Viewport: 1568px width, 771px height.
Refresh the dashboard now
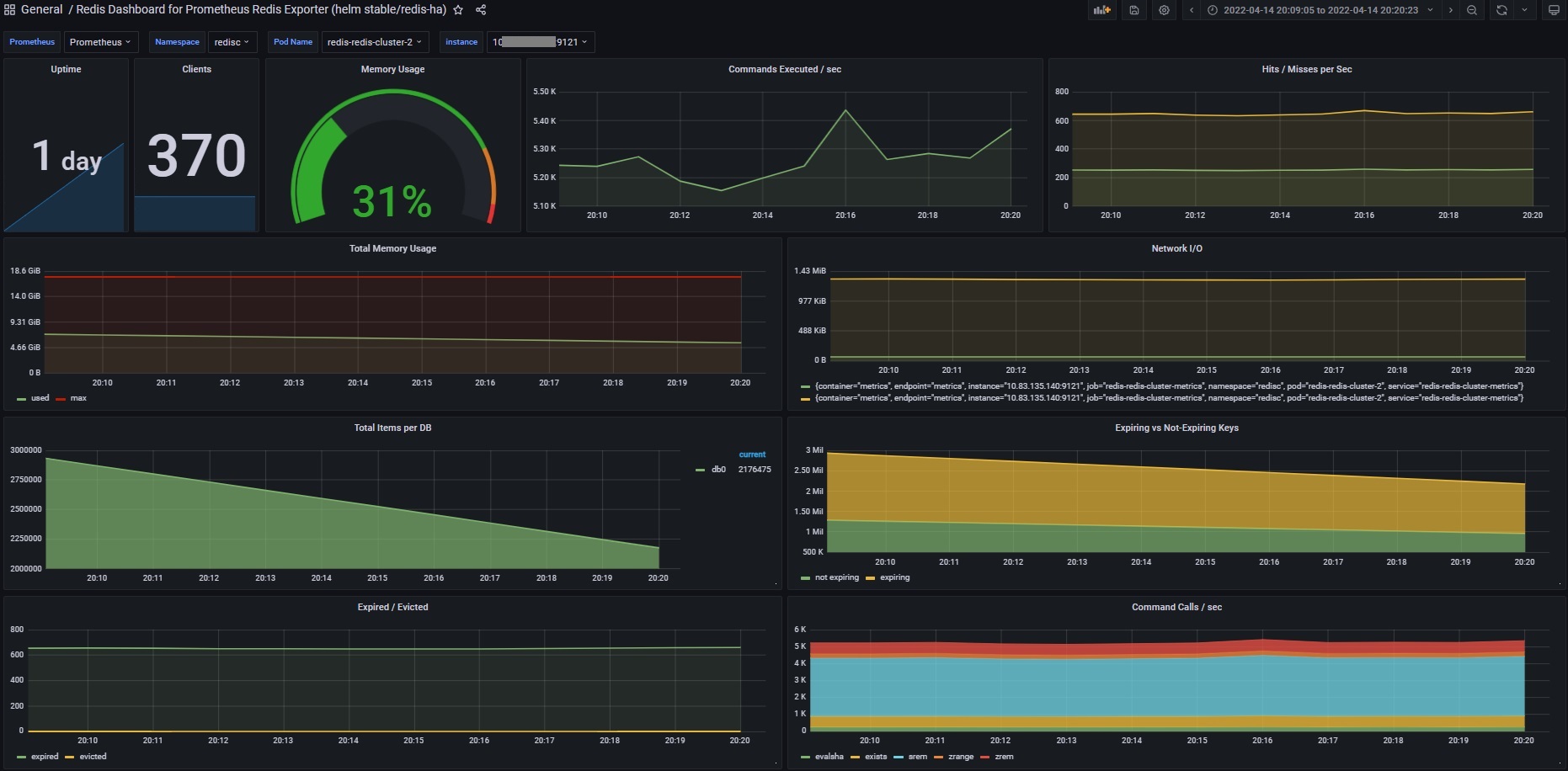pos(1501,10)
